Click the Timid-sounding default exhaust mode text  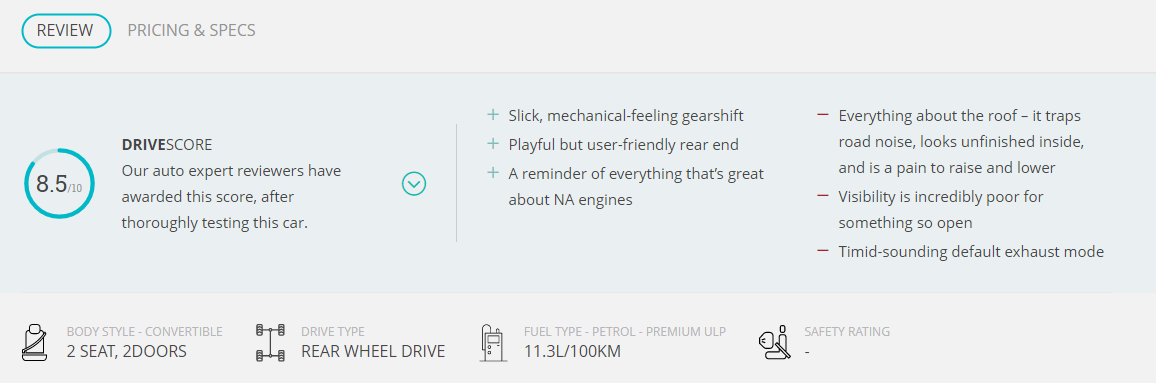(971, 252)
